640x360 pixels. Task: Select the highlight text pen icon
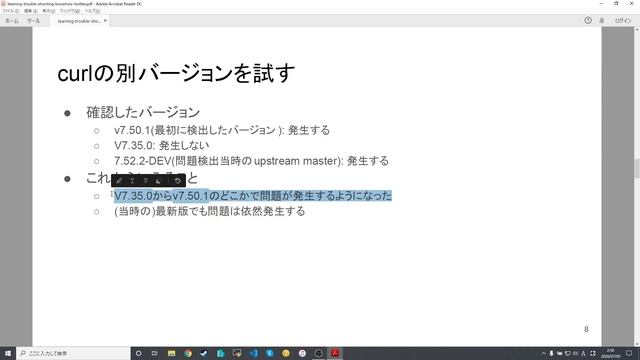(x=119, y=180)
